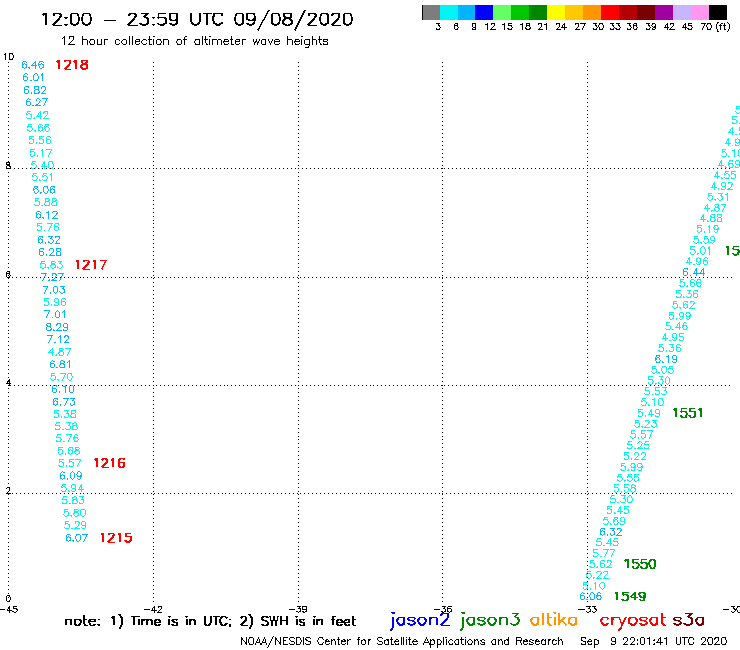Click the wave height value 8.29
Image resolution: width=740 pixels, height=650 pixels.
(57, 327)
